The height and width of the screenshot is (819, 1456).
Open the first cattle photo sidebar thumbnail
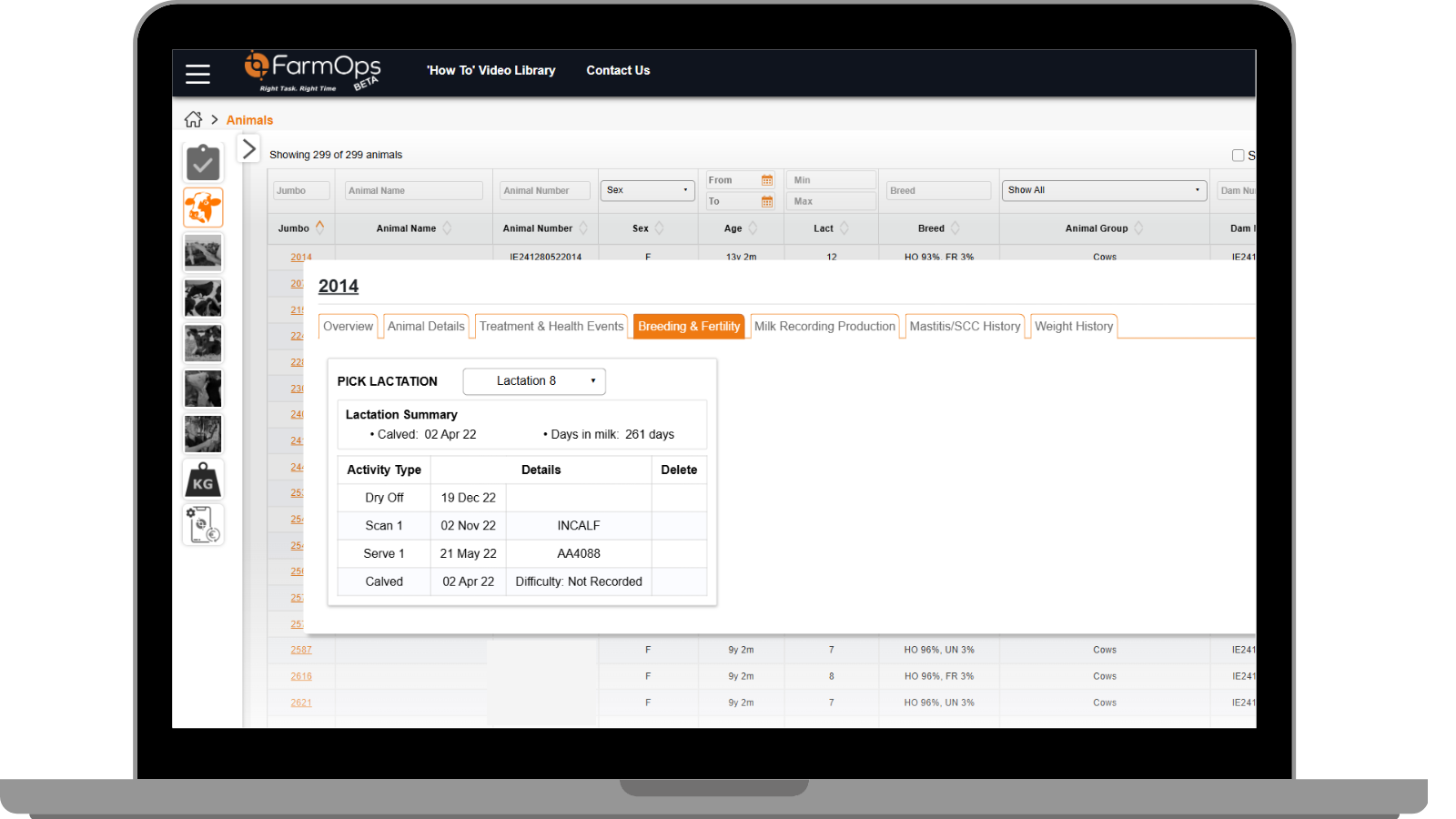click(203, 253)
